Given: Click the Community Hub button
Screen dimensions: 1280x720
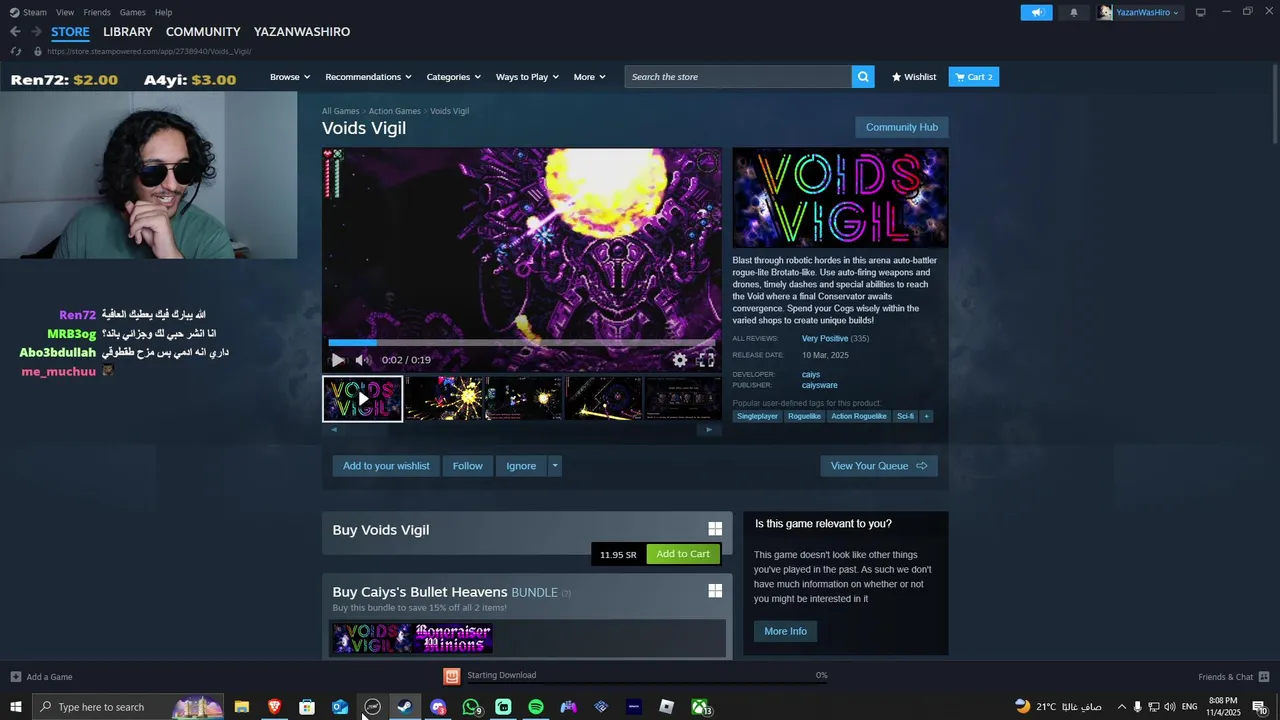Looking at the screenshot, I should point(902,127).
